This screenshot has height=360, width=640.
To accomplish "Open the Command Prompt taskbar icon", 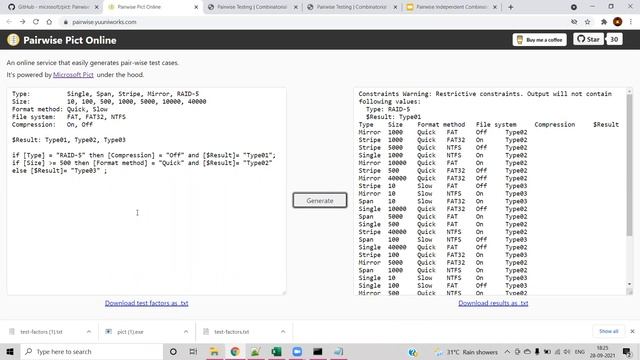I will point(318,351).
